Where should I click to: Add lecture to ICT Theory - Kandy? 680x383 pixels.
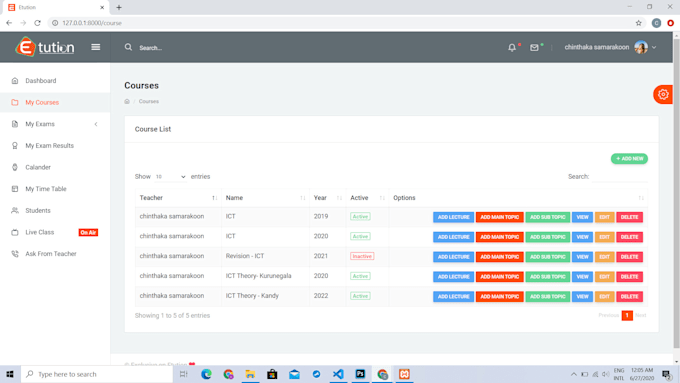(453, 297)
